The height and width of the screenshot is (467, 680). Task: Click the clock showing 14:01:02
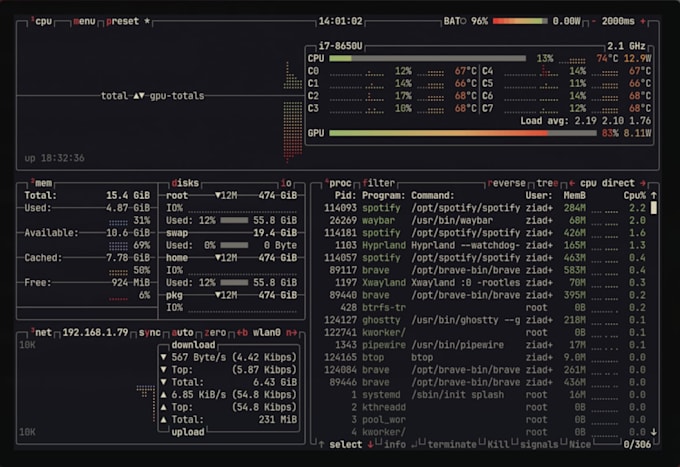(x=340, y=21)
